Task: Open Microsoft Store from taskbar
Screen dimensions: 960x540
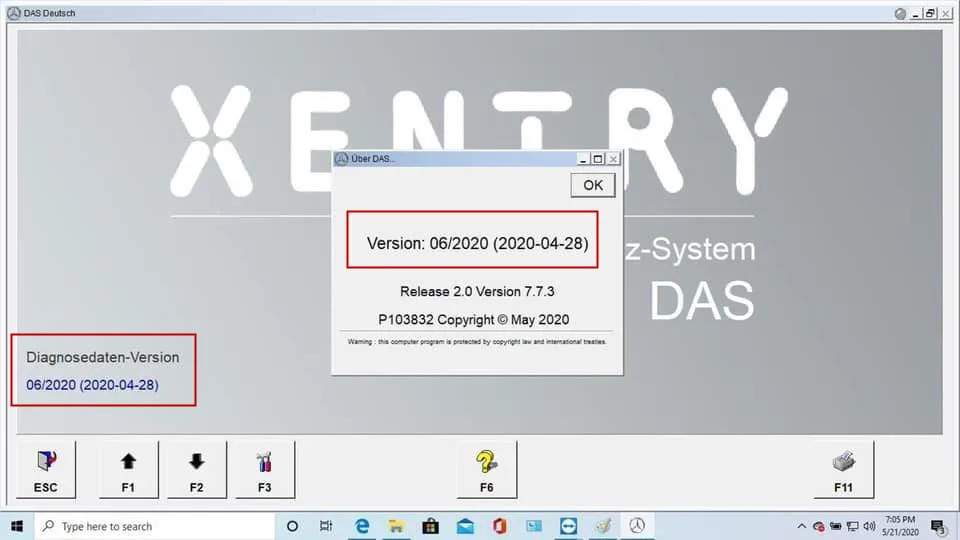Action: point(430,526)
